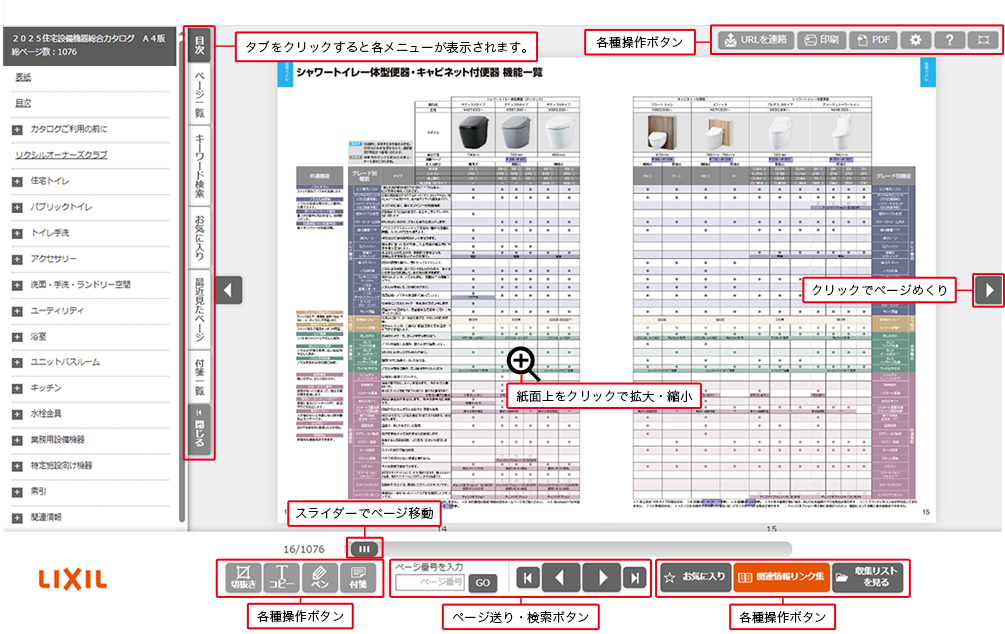The image size is (1005, 634).
Task: Jump to the last page
Action: pos(633,578)
